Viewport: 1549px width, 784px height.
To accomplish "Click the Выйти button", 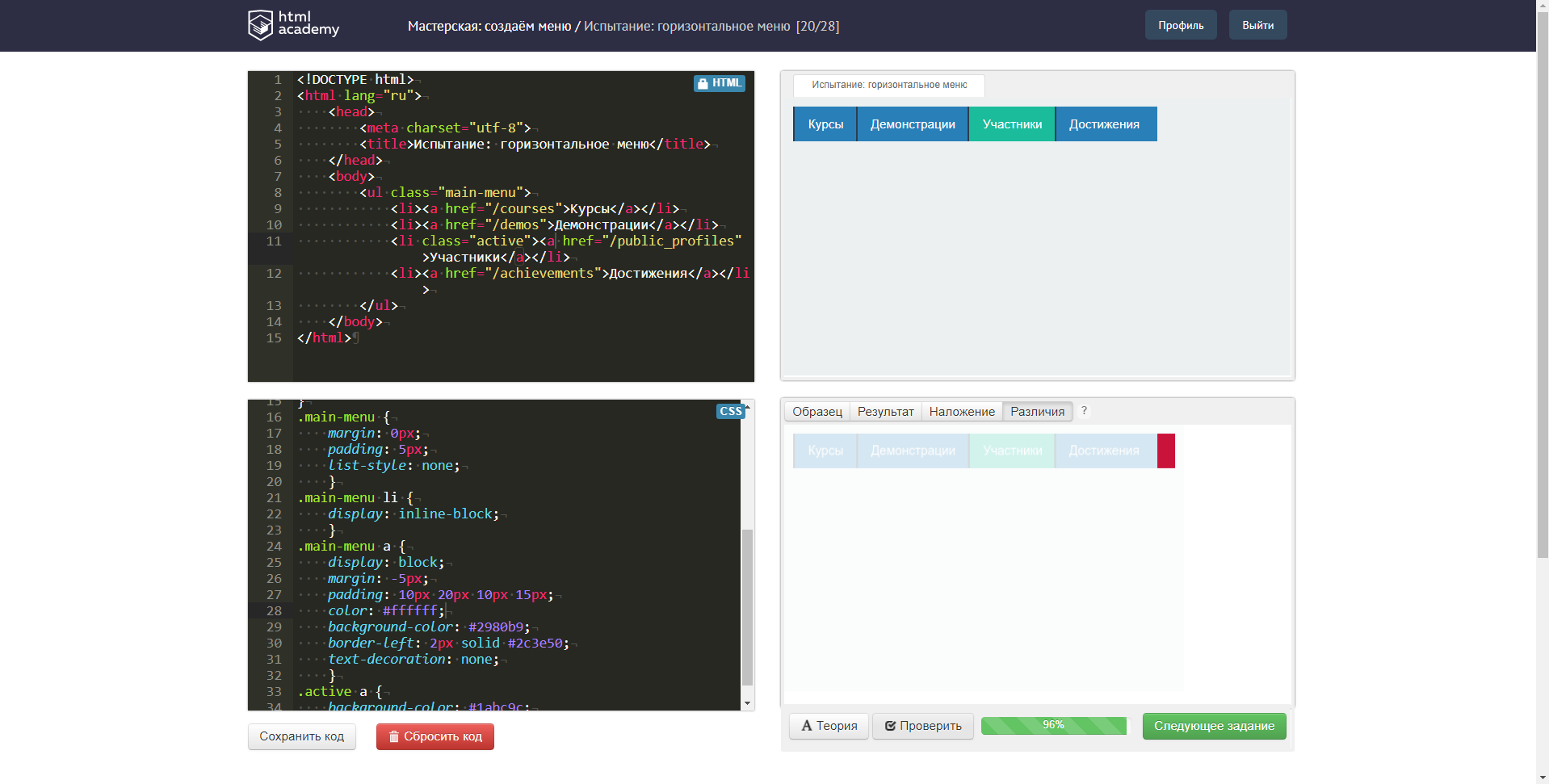I will tap(1257, 25).
